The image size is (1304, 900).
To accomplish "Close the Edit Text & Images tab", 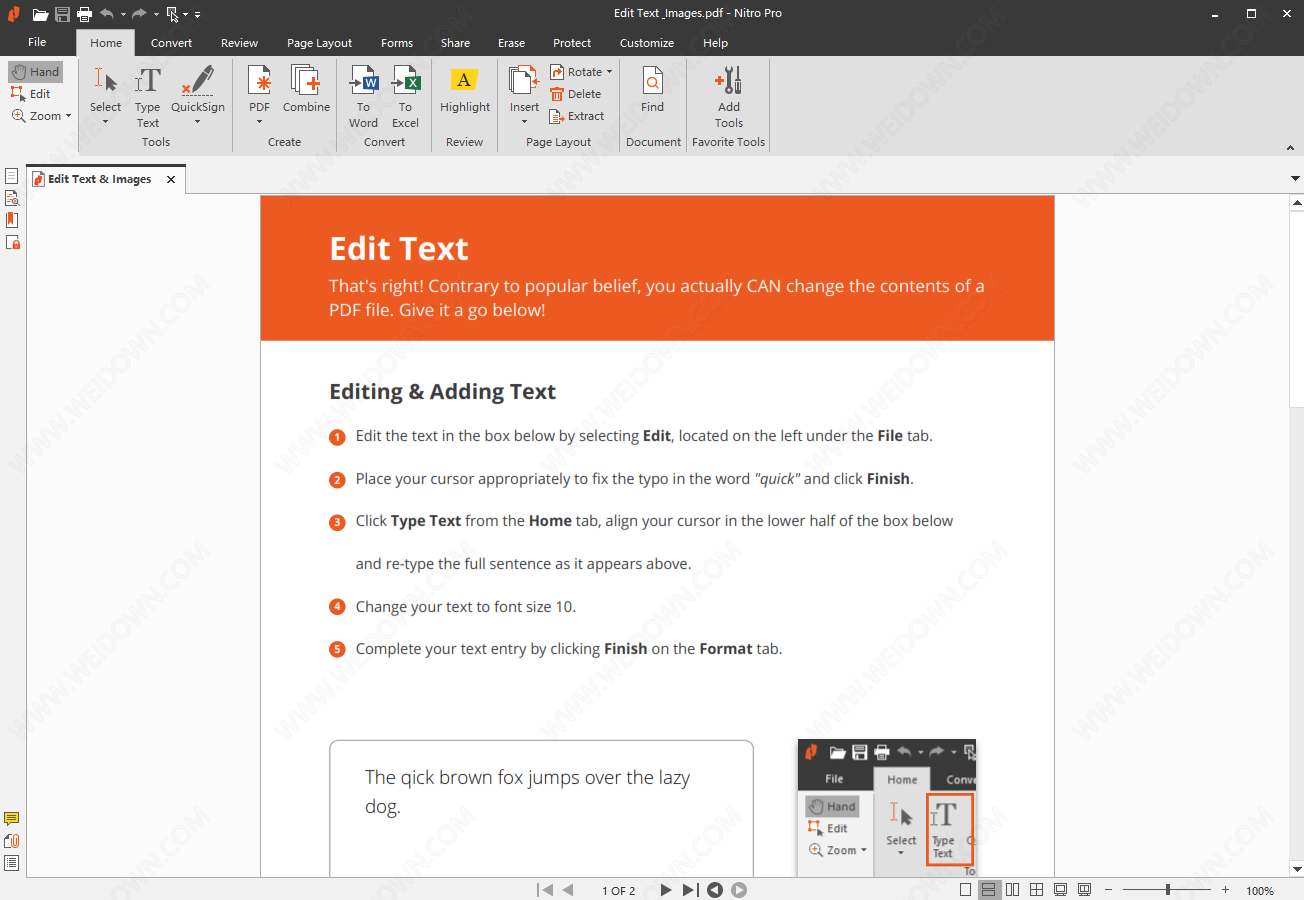I will 171,179.
